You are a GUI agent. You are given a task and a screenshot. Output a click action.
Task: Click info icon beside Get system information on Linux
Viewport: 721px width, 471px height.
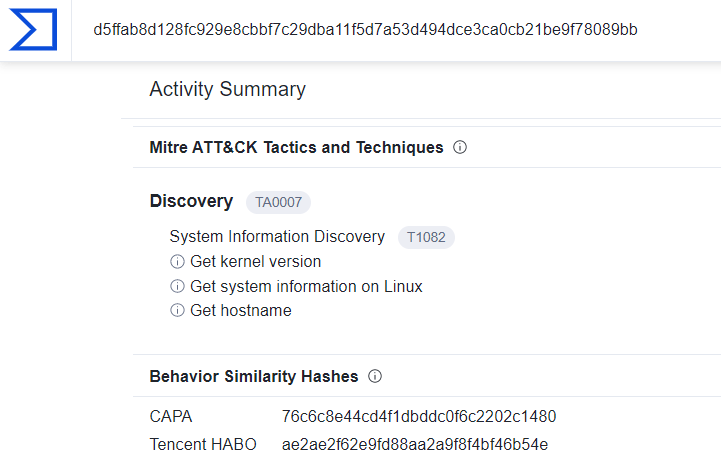pyautogui.click(x=177, y=286)
